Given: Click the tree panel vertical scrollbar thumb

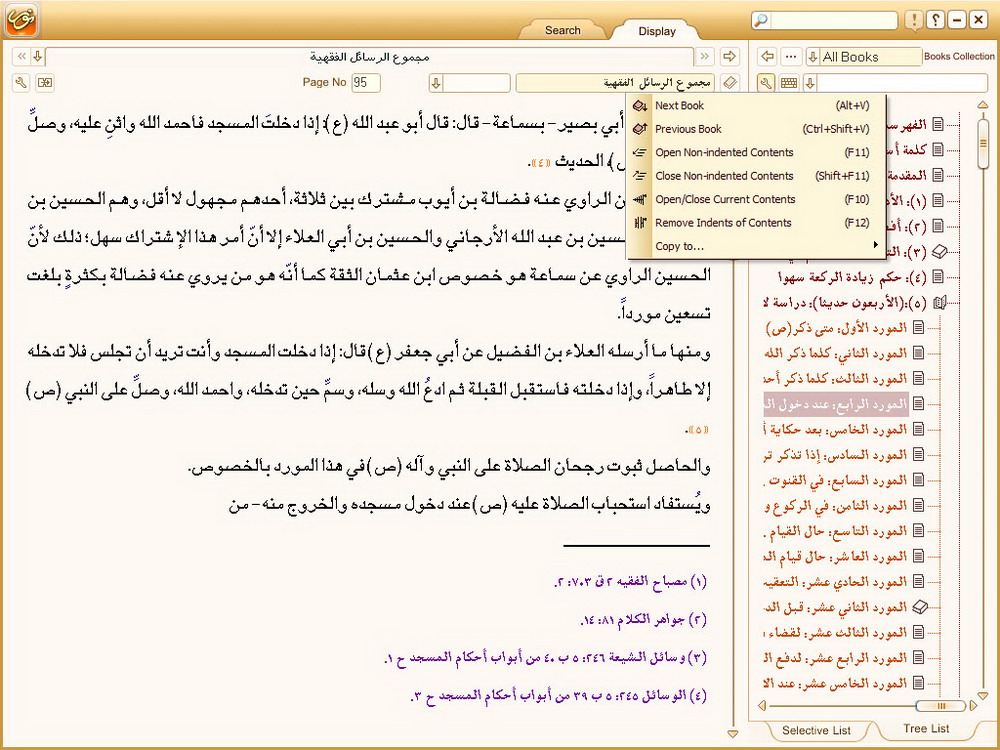Looking at the screenshot, I should pyautogui.click(x=983, y=142).
